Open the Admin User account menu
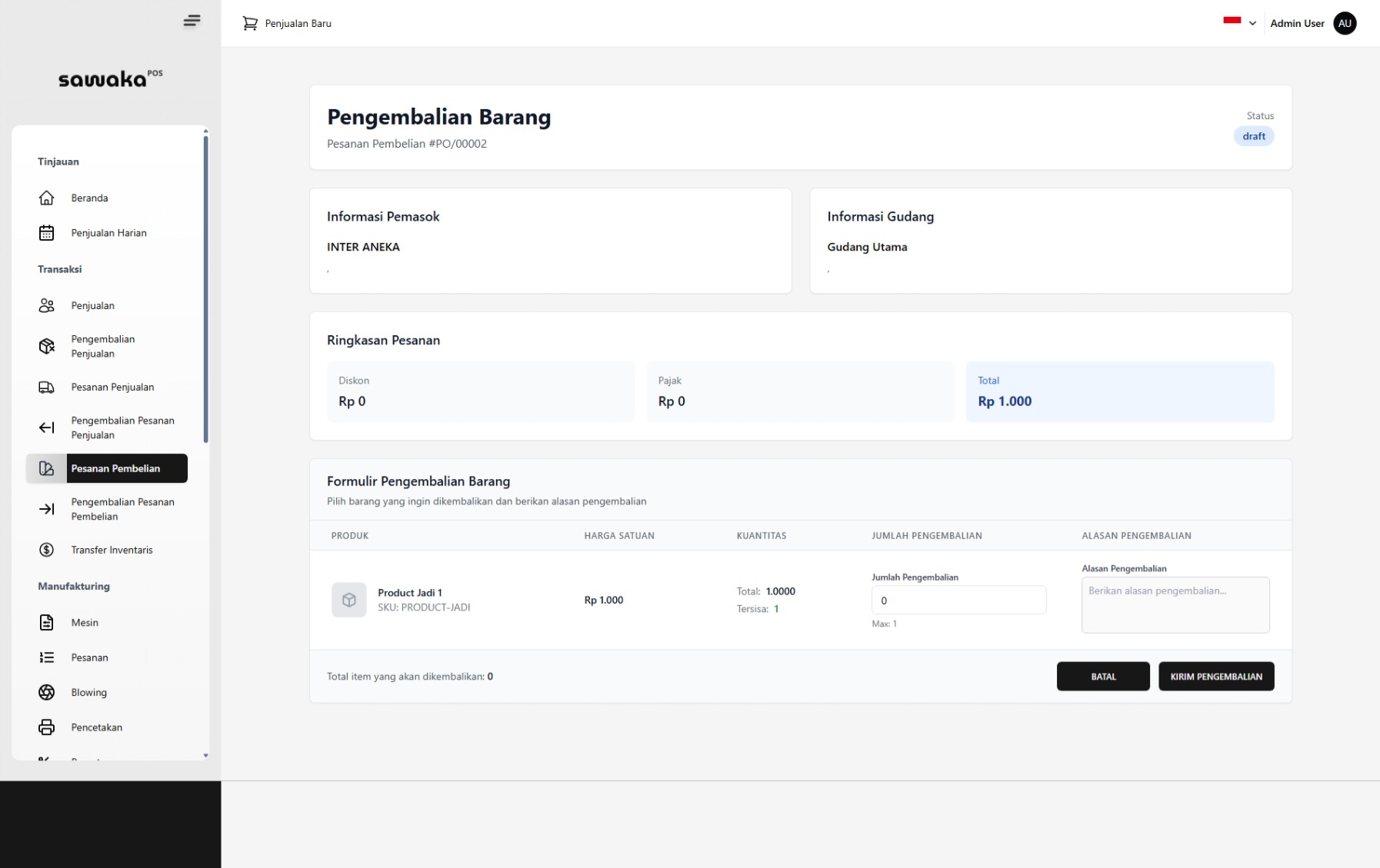 pos(1312,23)
